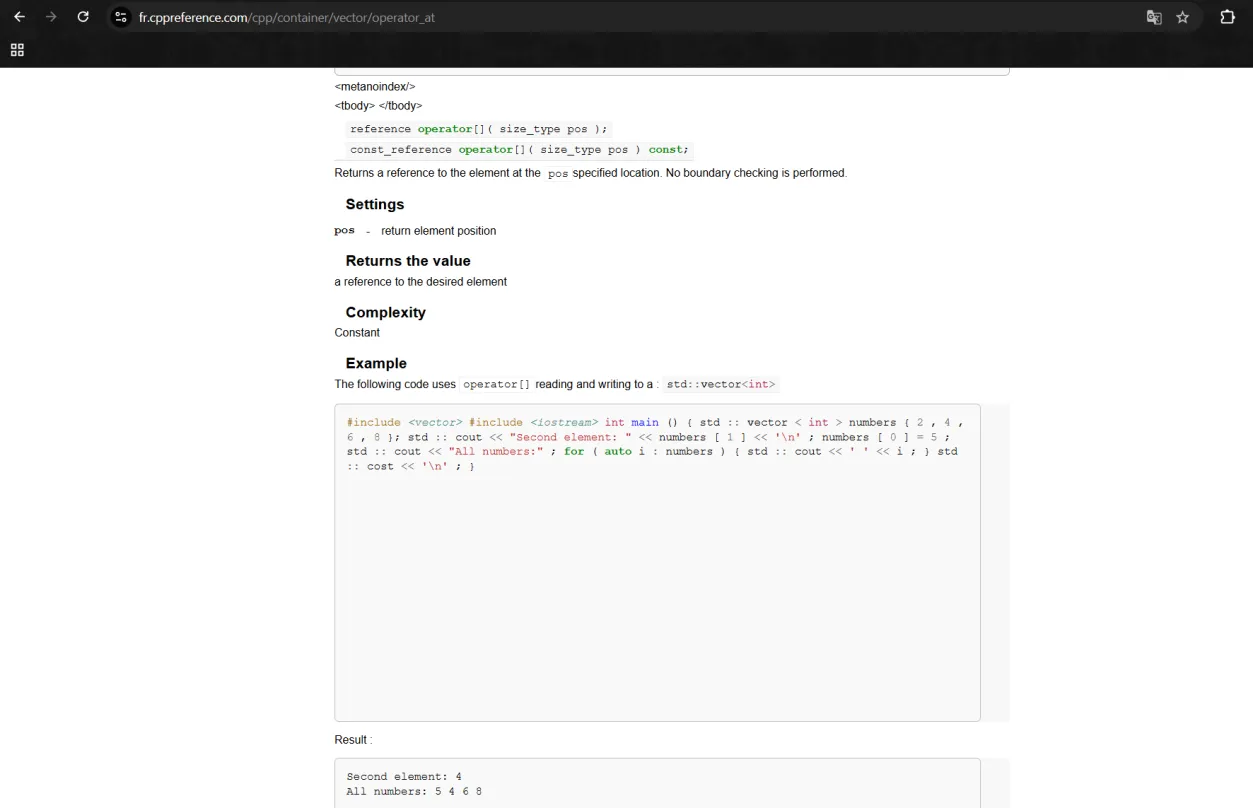Click 'reference operator[]( size_type pos );' declaration
The image size is (1253, 808).
(479, 129)
